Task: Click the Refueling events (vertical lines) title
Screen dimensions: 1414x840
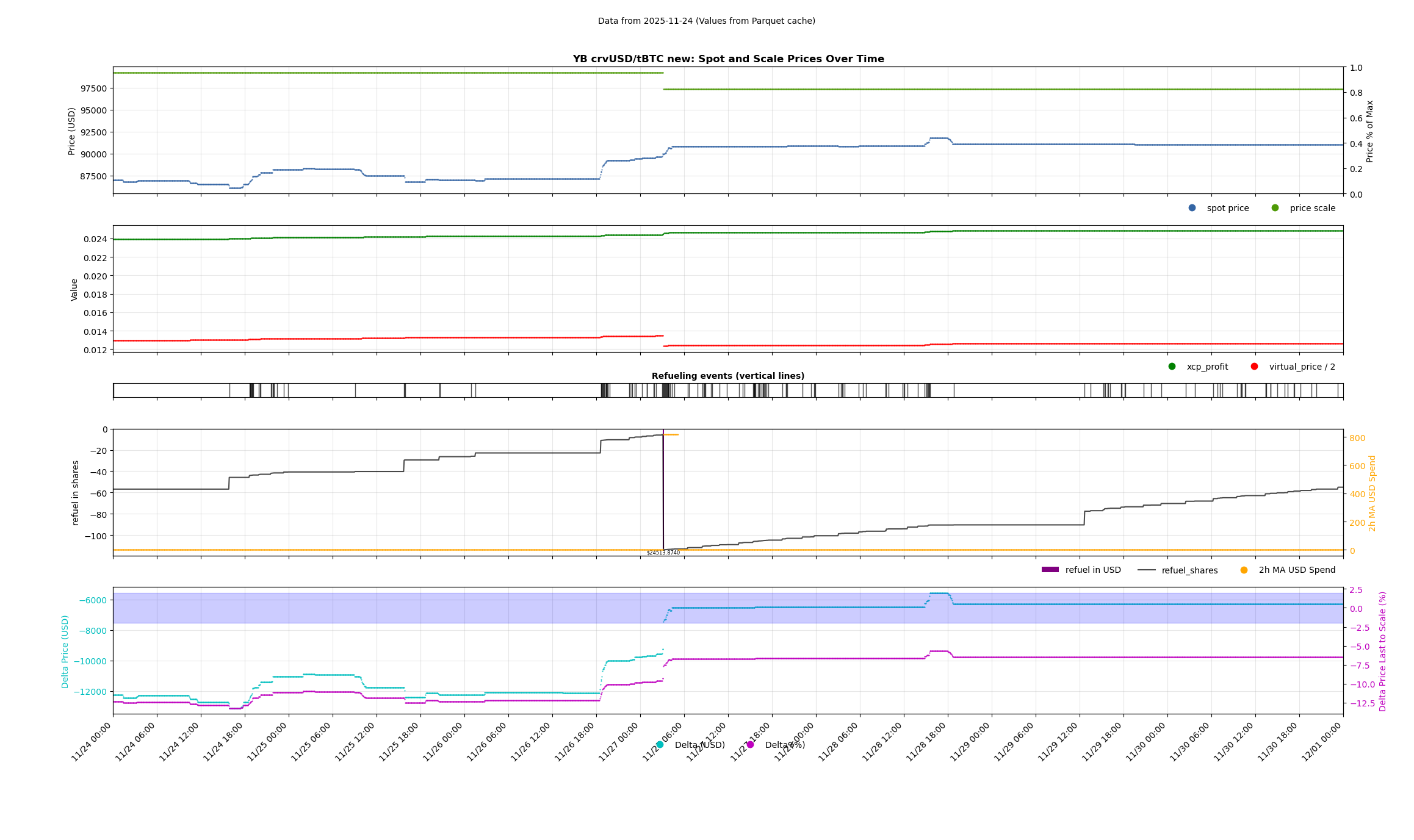Action: pyautogui.click(x=727, y=376)
